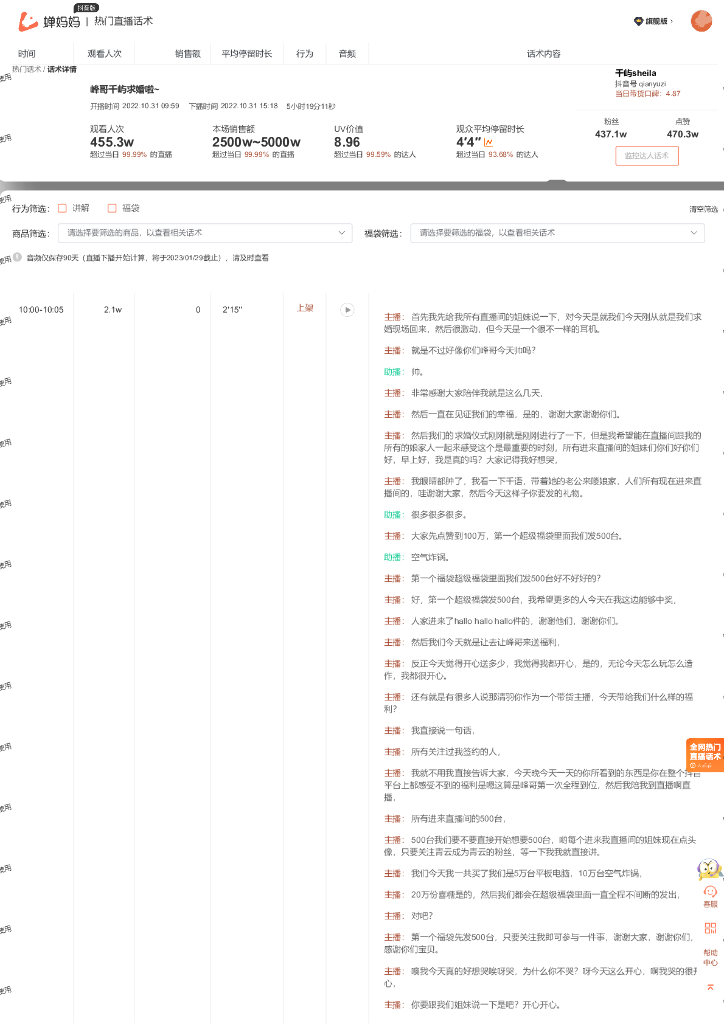Click the 2'15" stay duration cell
Viewport: 724px width, 1024px height.
click(232, 310)
